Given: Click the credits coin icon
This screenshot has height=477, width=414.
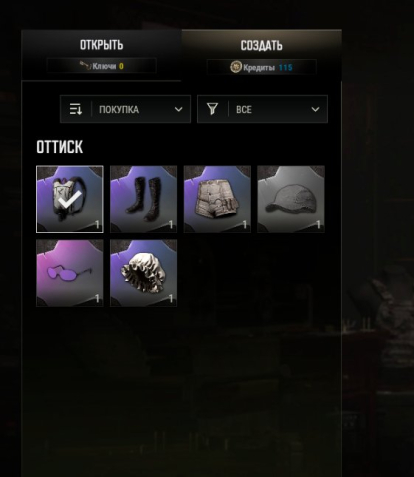Looking at the screenshot, I should pyautogui.click(x=236, y=67).
